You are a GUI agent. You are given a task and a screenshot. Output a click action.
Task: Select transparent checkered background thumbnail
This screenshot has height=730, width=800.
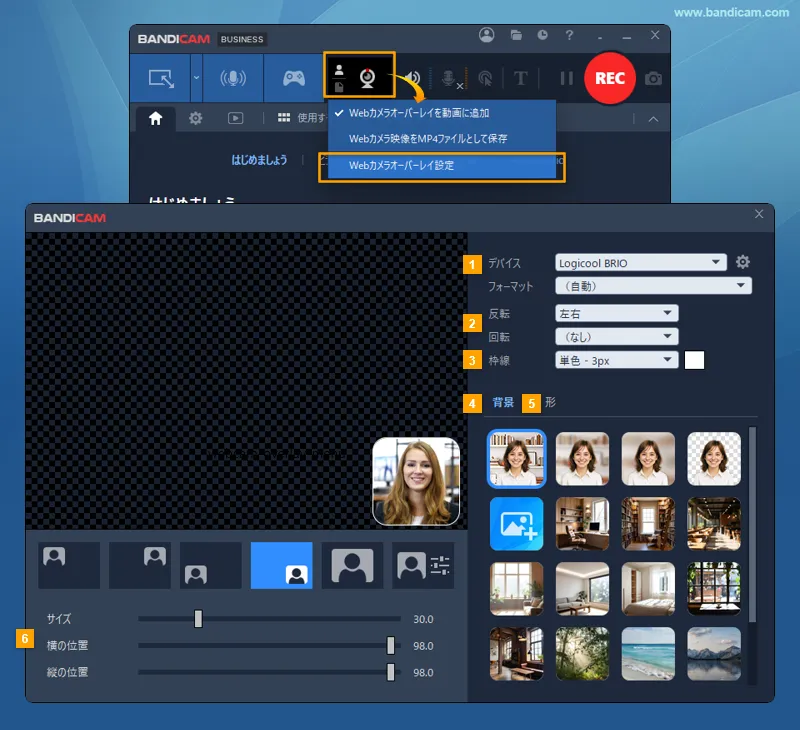[x=714, y=459]
